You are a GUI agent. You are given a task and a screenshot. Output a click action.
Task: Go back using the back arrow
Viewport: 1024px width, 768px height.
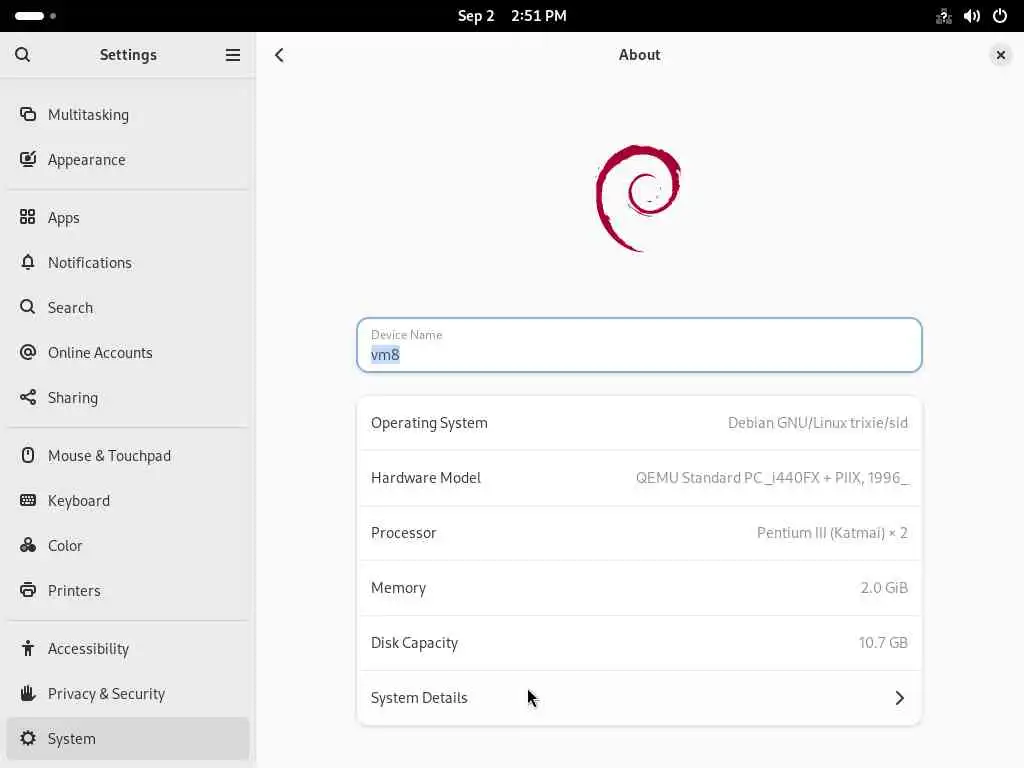tap(280, 55)
